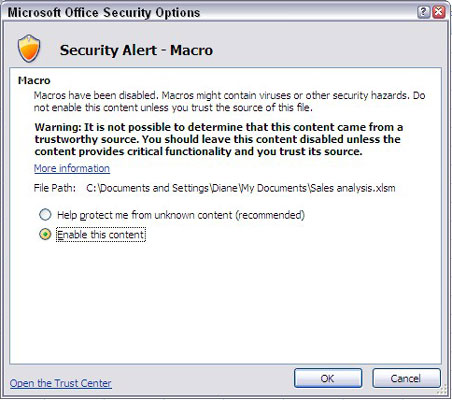Viewport: 452px width, 400px height.
Task: Open the More information link
Action: click(72, 168)
